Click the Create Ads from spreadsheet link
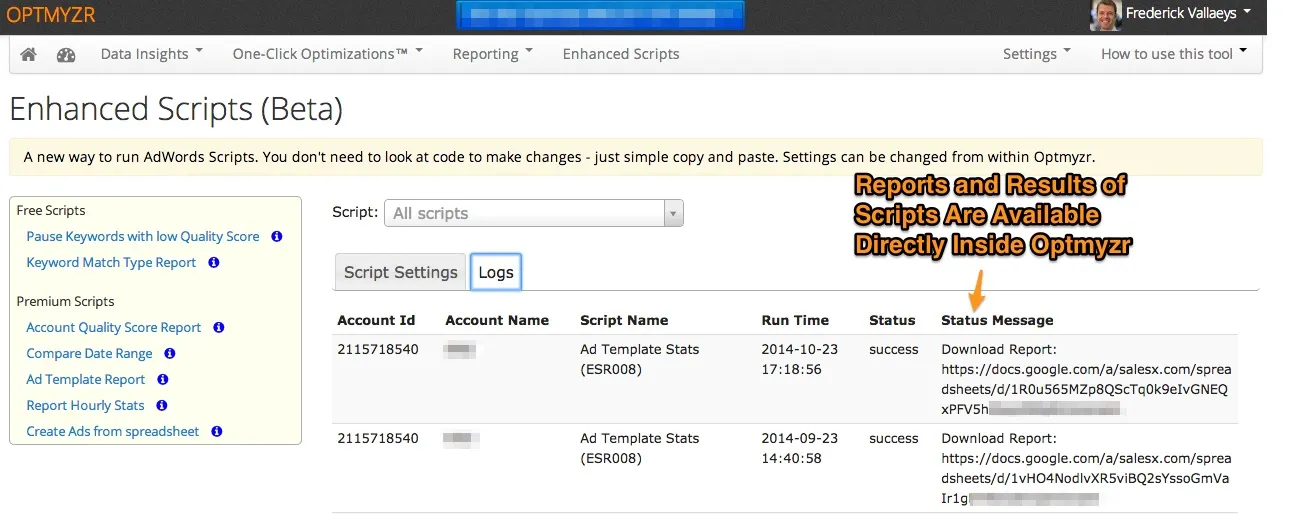 coord(113,432)
